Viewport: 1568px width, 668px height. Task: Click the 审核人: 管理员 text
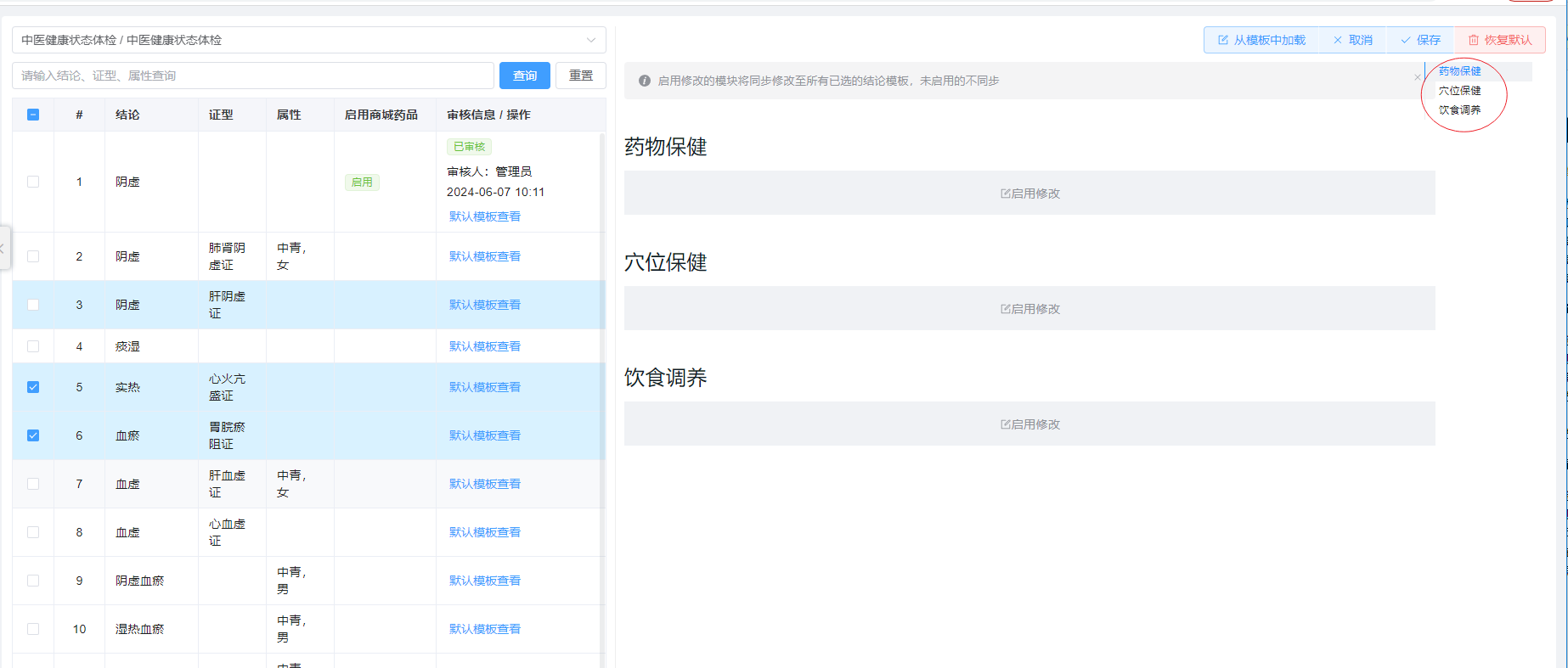point(489,171)
